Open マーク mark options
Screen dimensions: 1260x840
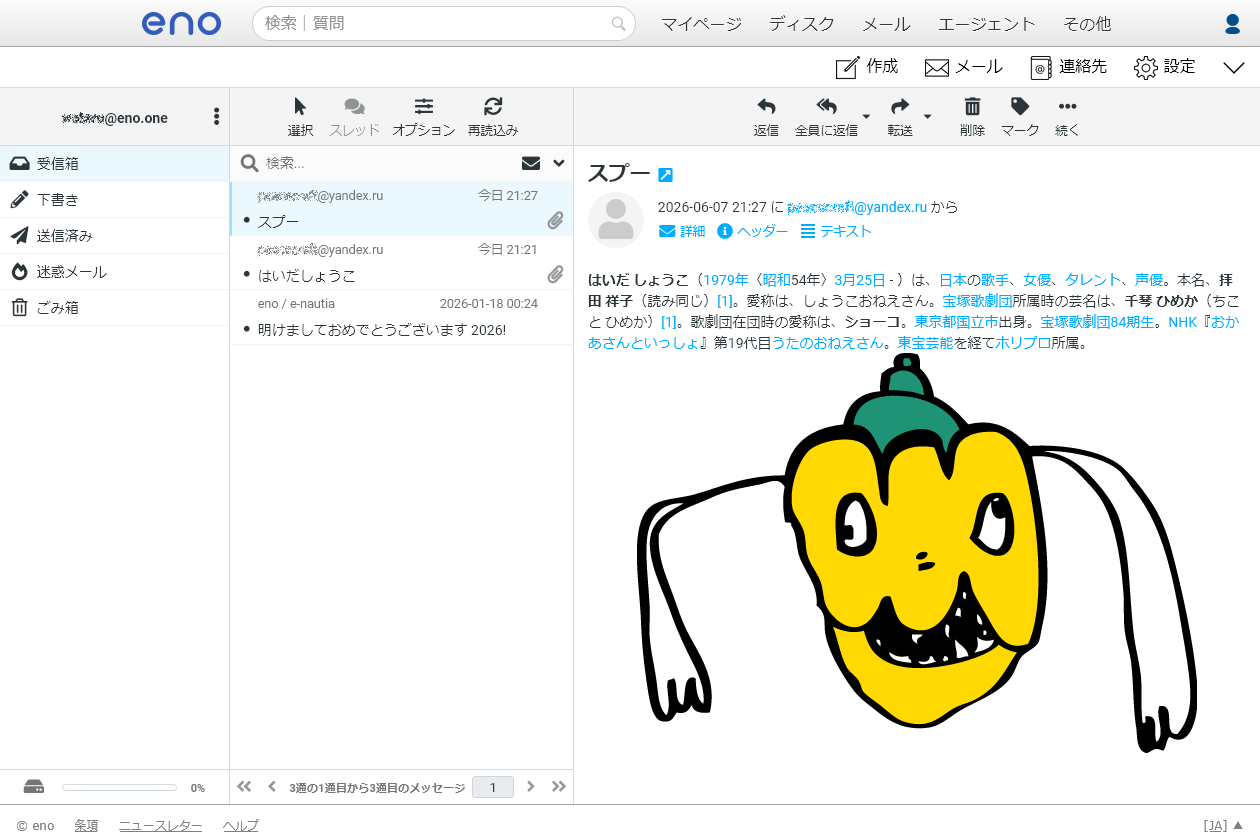[1020, 117]
